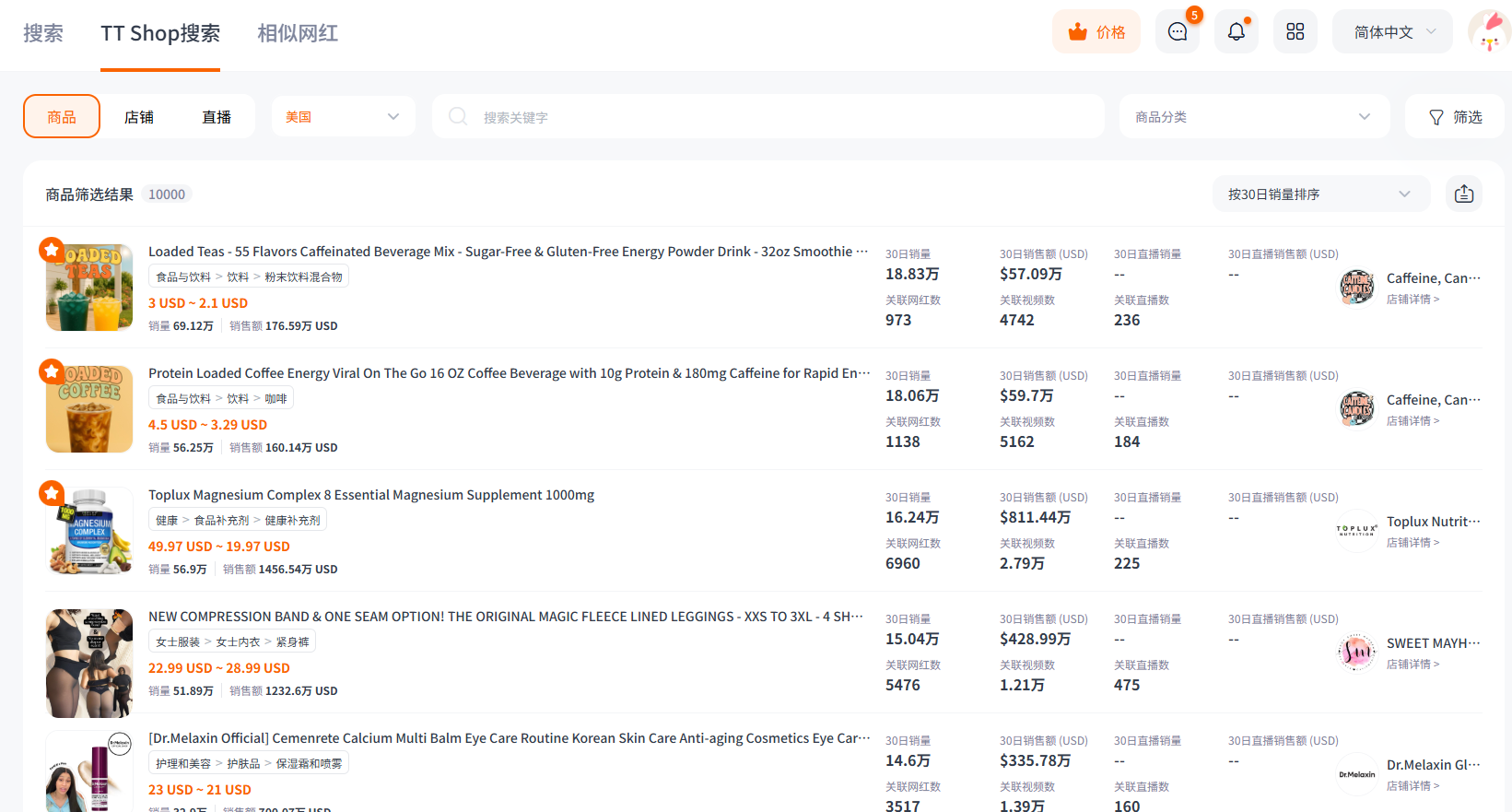Open the 美国 country dropdown
1512x812 pixels.
(344, 117)
